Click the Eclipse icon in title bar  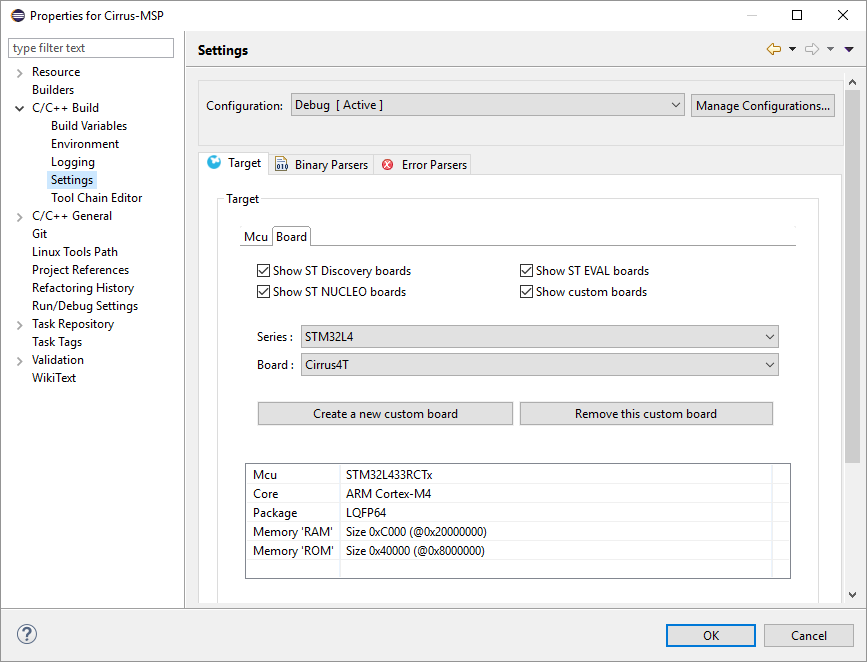(18, 15)
